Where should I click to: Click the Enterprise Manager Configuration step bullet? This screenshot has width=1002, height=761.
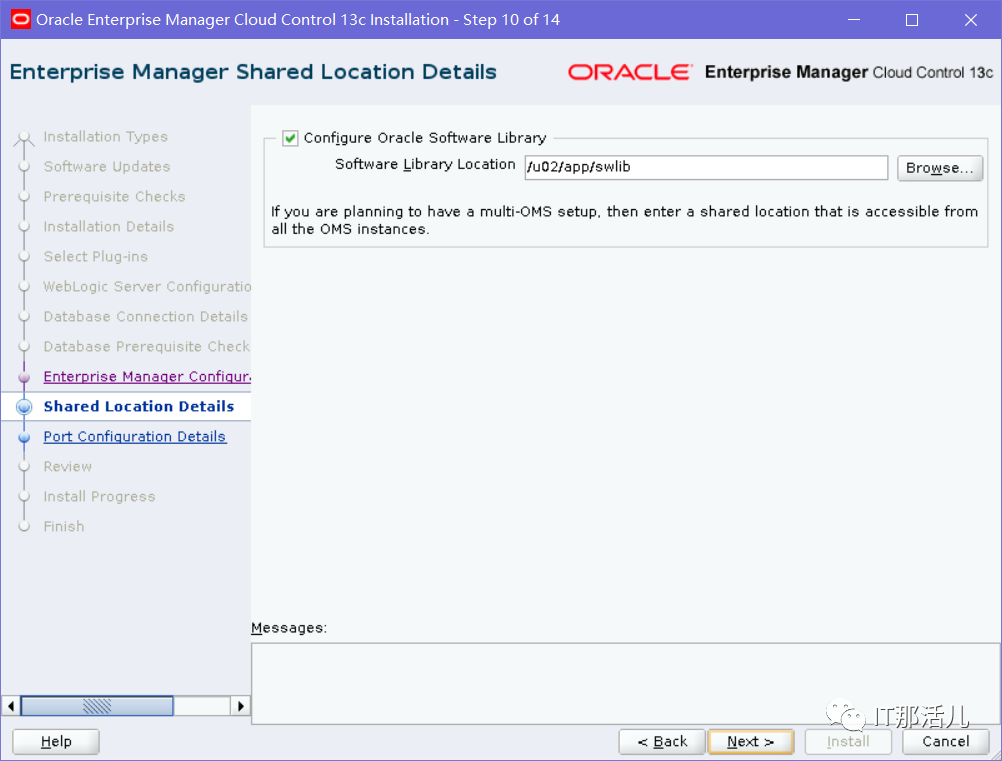24,378
